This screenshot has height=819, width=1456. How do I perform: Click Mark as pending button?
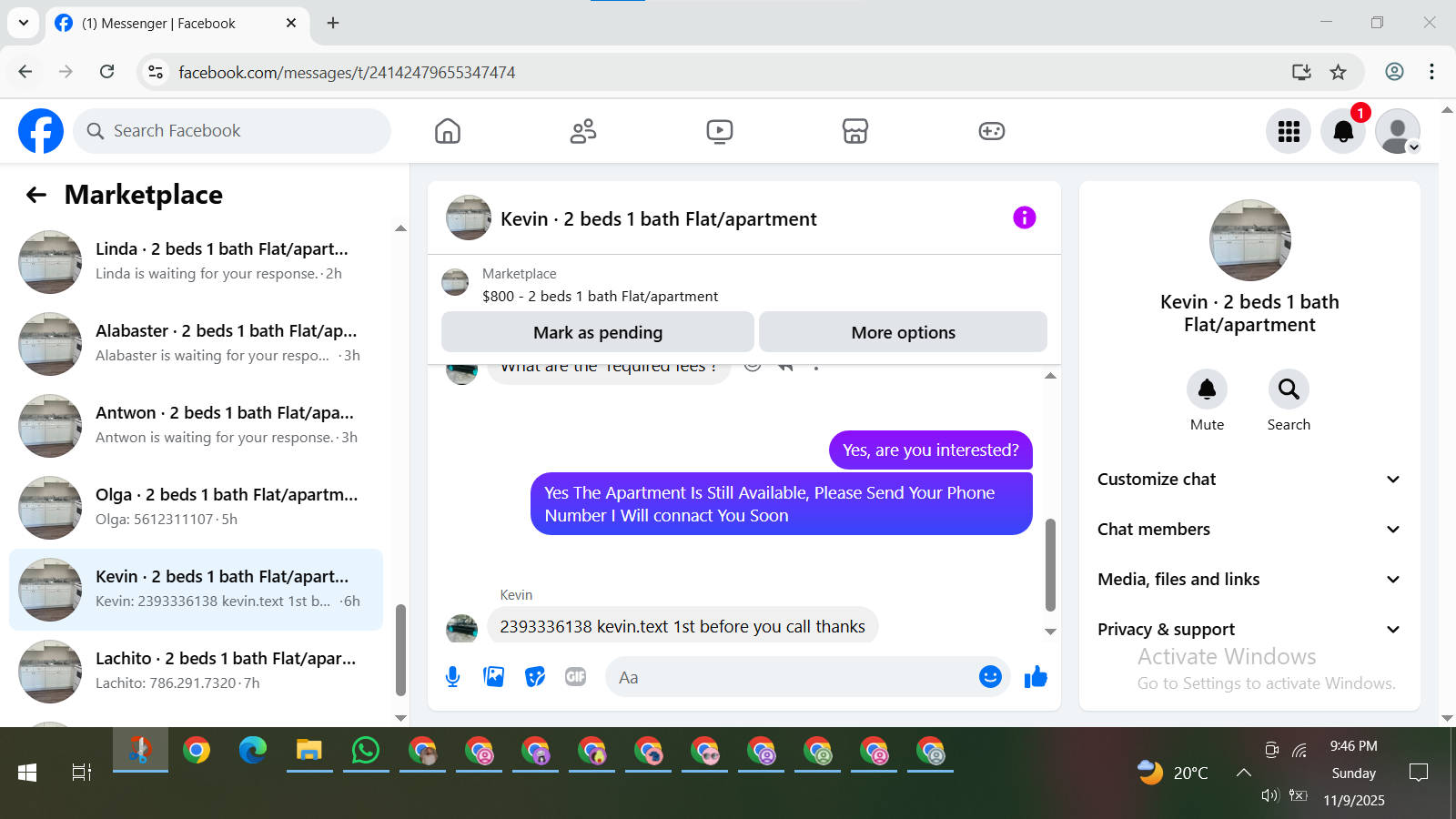[x=598, y=332]
